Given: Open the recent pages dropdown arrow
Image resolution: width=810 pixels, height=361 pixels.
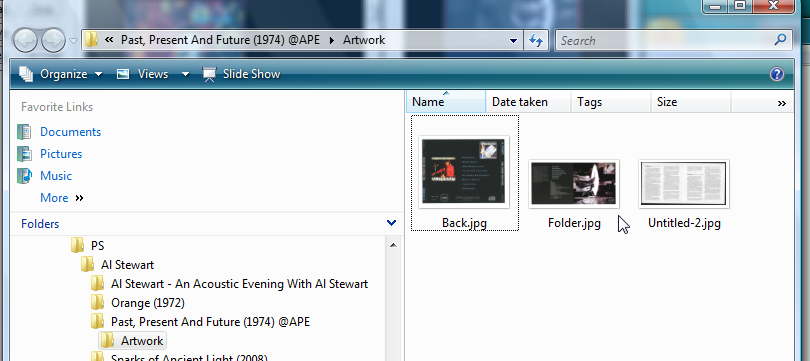Looking at the screenshot, I should click(x=73, y=41).
